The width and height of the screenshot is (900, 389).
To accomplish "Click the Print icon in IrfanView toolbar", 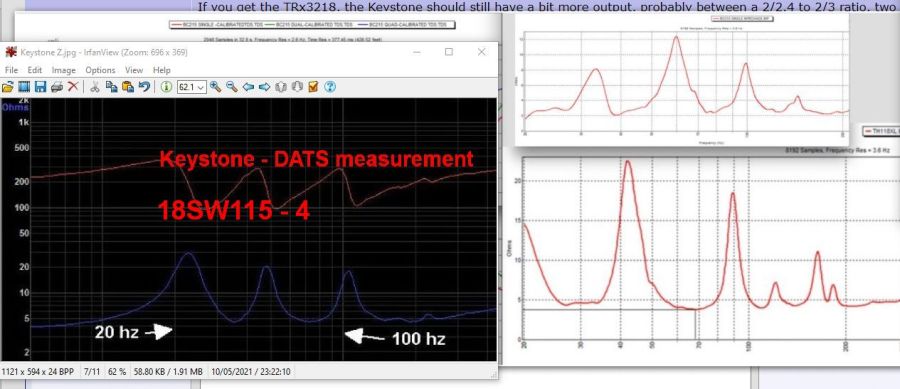I will (x=57, y=87).
